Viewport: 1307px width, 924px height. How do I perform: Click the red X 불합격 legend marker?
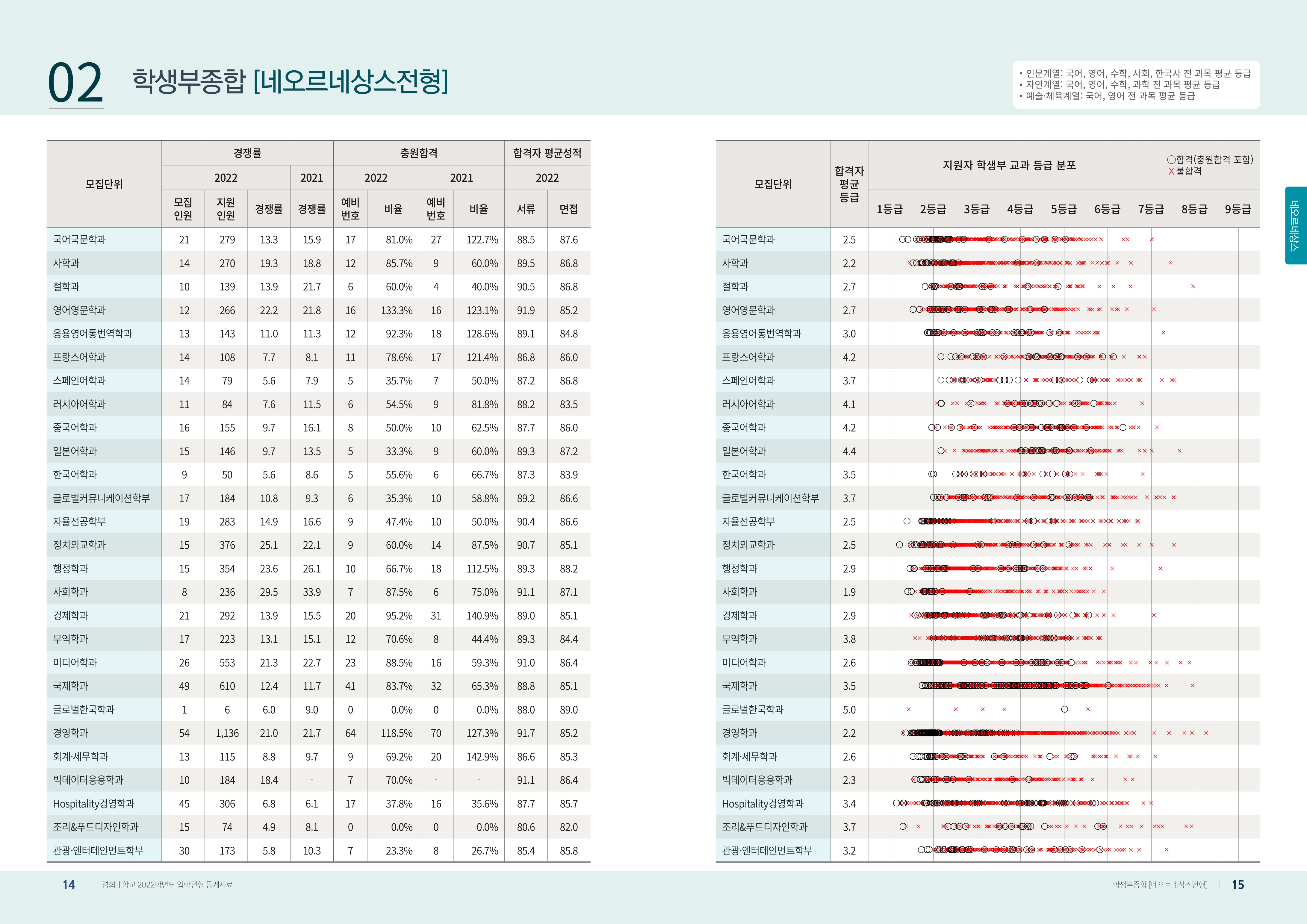tap(1171, 171)
